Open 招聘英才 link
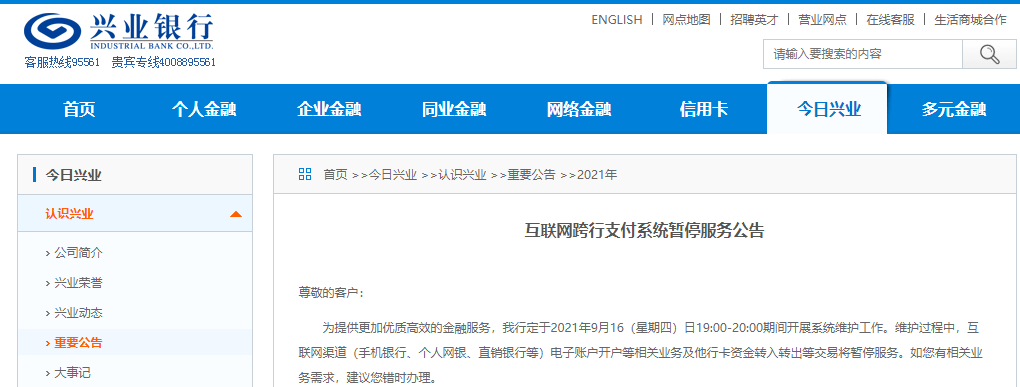The width and height of the screenshot is (1020, 387). click(754, 20)
